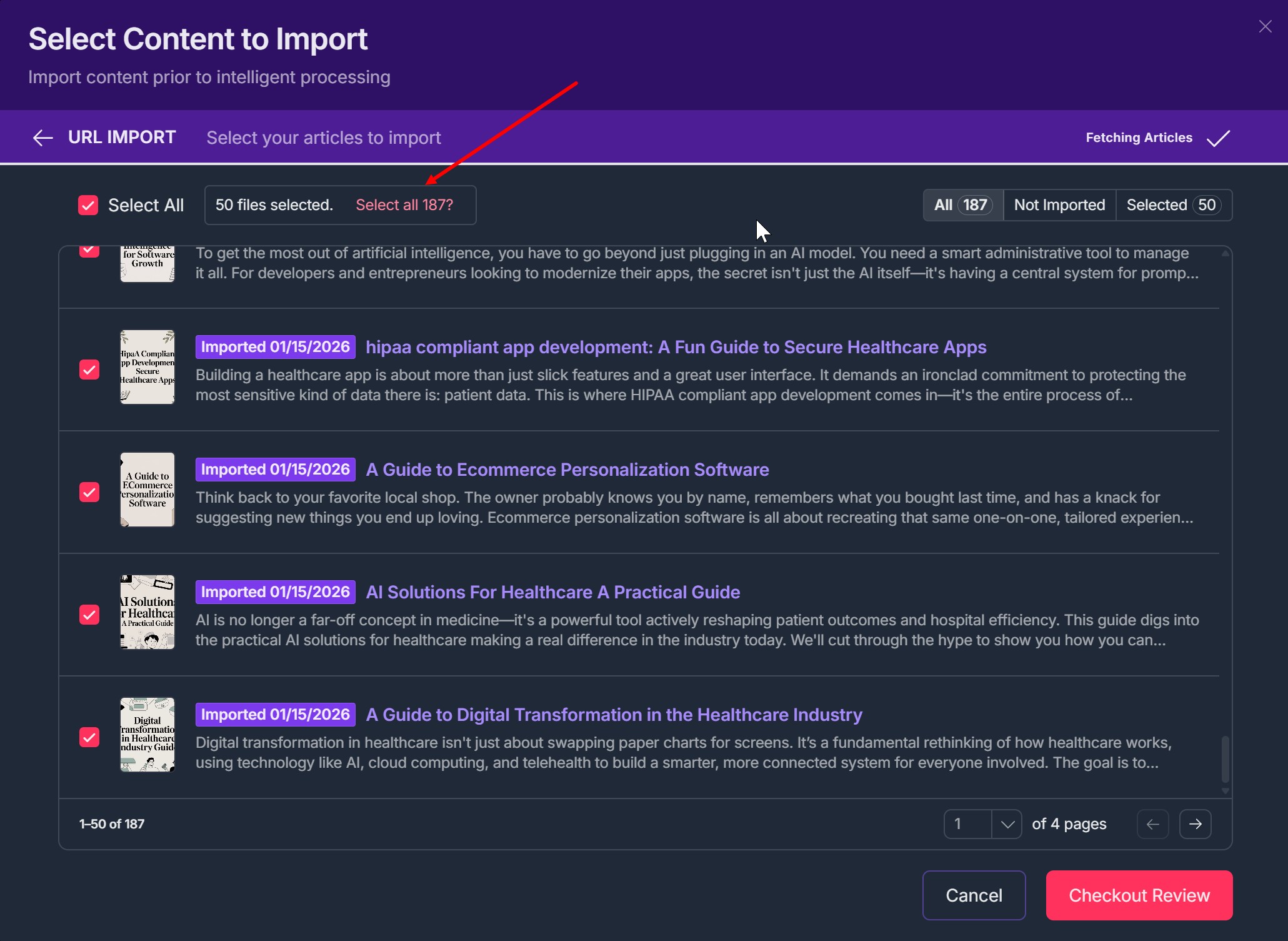Show the Selected 50 filter tab
The height and width of the screenshot is (941, 1288).
pos(1173,205)
